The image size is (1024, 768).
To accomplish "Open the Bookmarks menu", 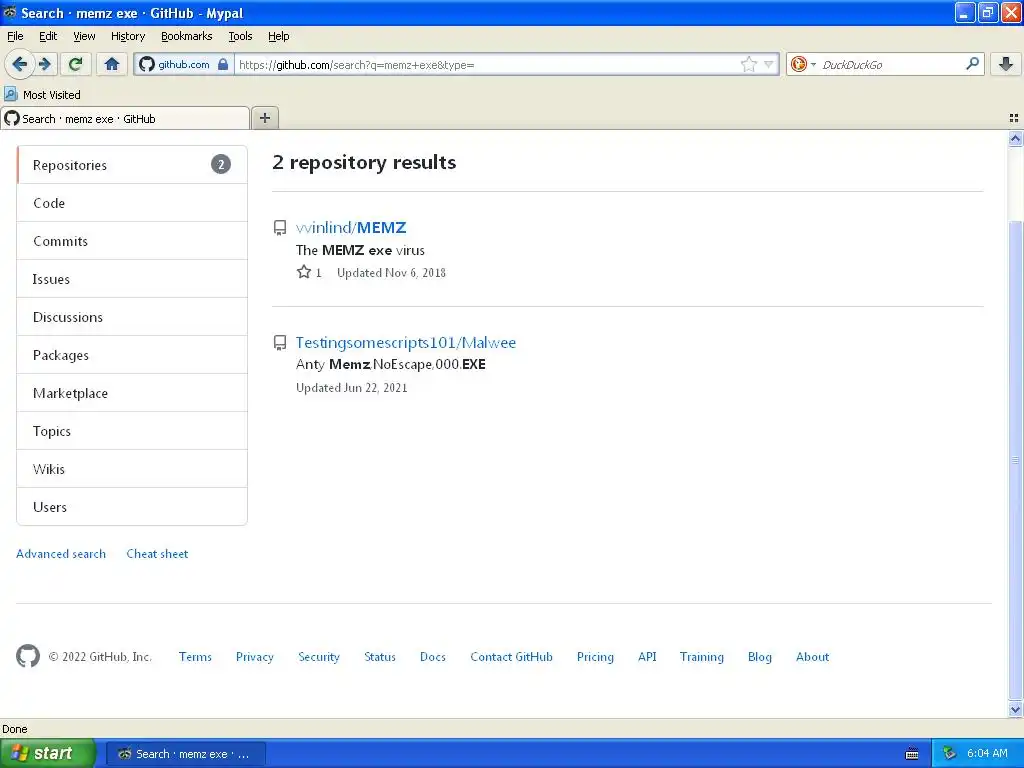I will point(187,36).
